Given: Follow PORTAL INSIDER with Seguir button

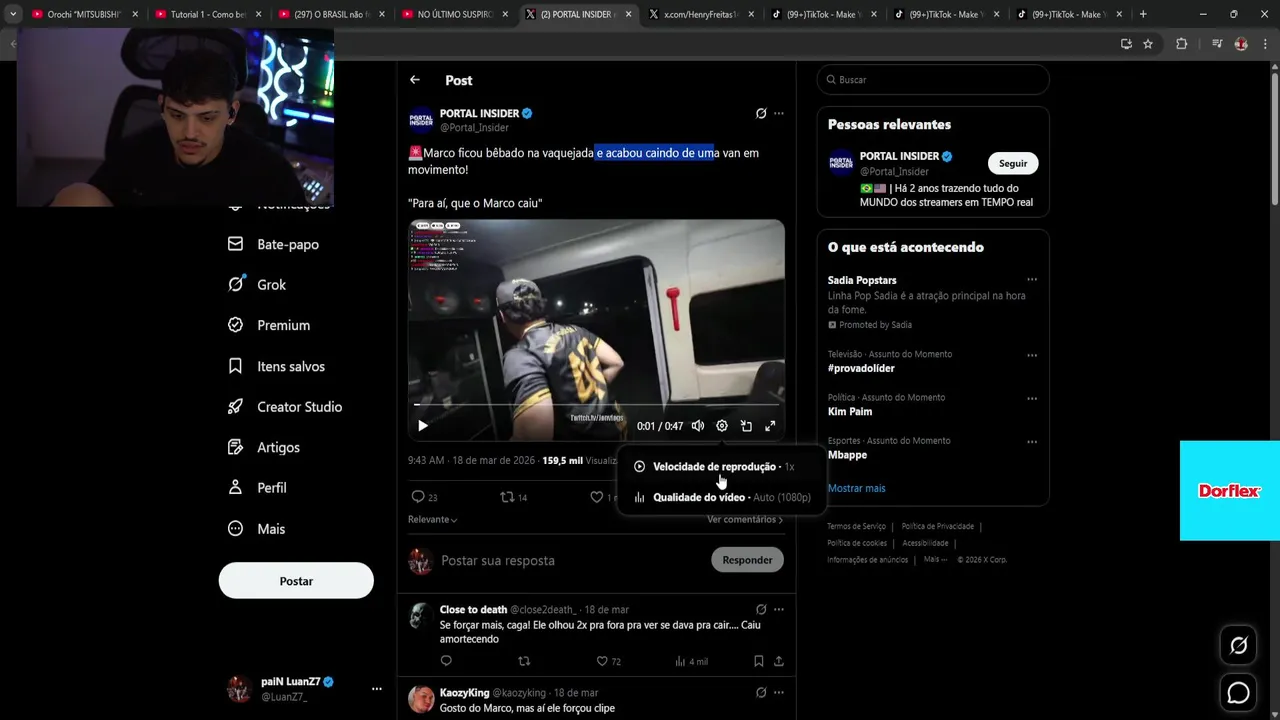Looking at the screenshot, I should 1013,163.
